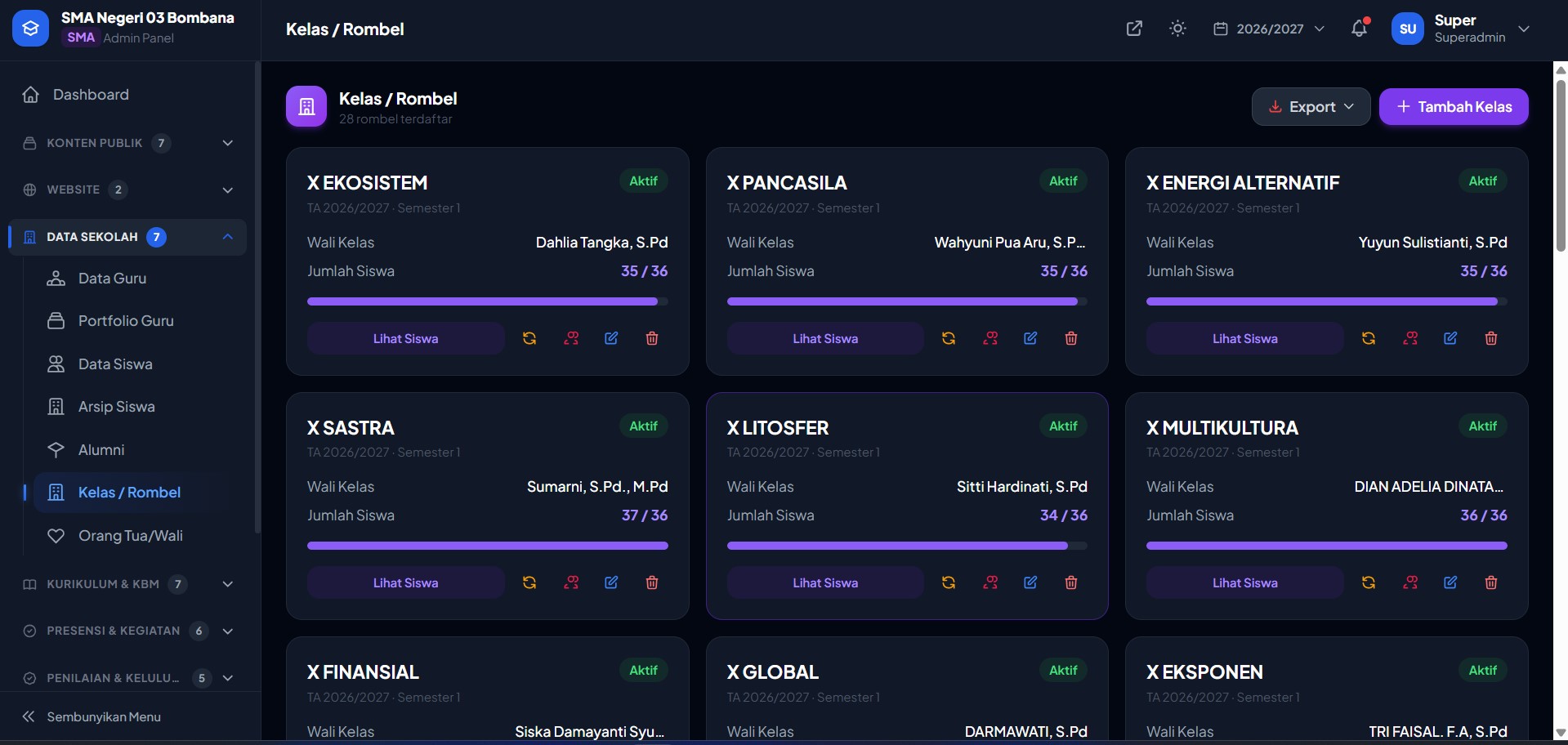Image resolution: width=1568 pixels, height=745 pixels.
Task: Click Sembunyikan Menu to hide sidebar
Action: 92,716
